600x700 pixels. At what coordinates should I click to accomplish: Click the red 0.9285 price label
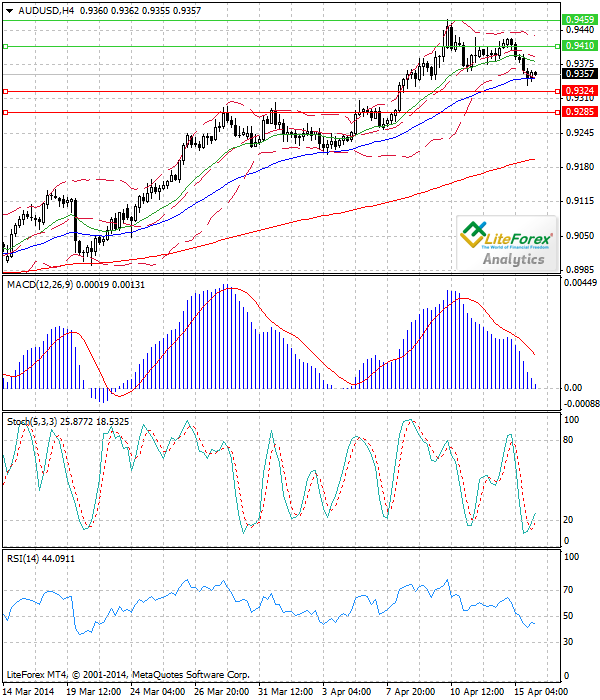coord(579,113)
